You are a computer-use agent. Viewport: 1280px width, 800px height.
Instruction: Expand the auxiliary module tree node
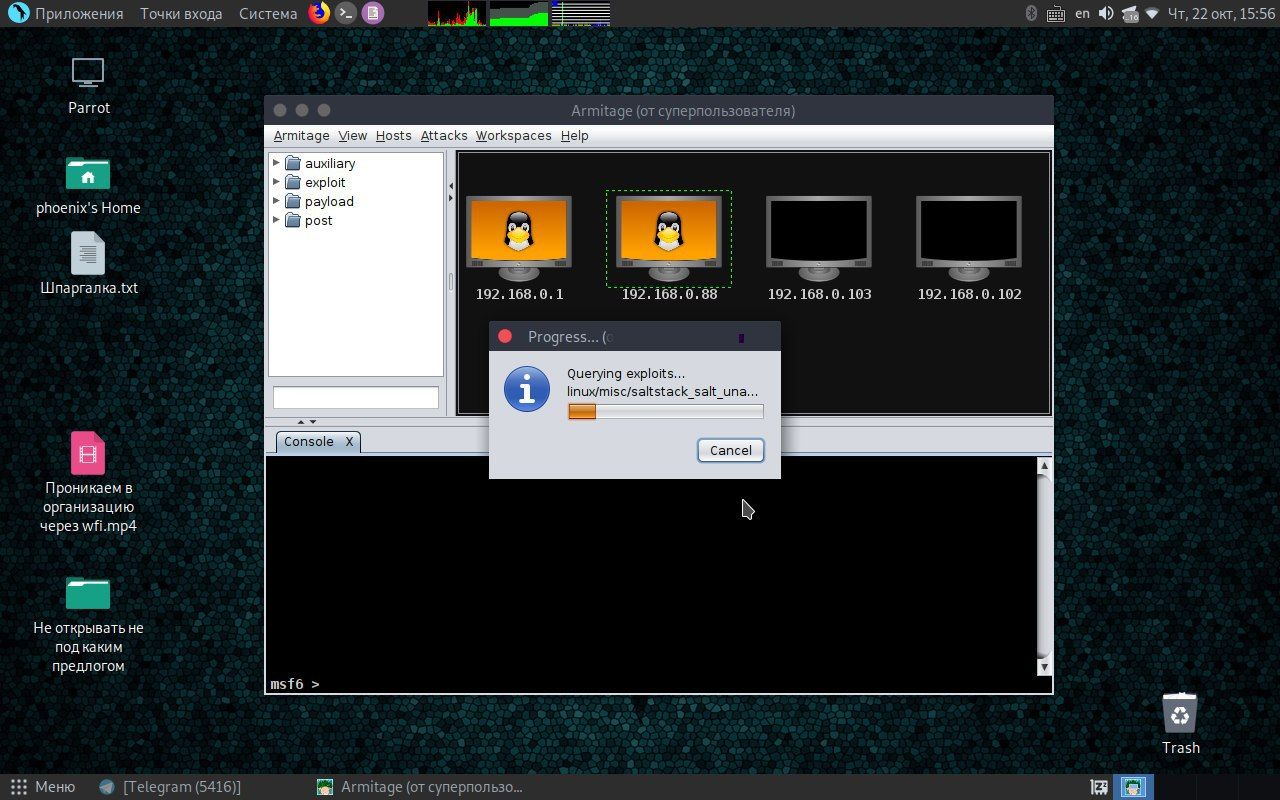click(x=277, y=163)
